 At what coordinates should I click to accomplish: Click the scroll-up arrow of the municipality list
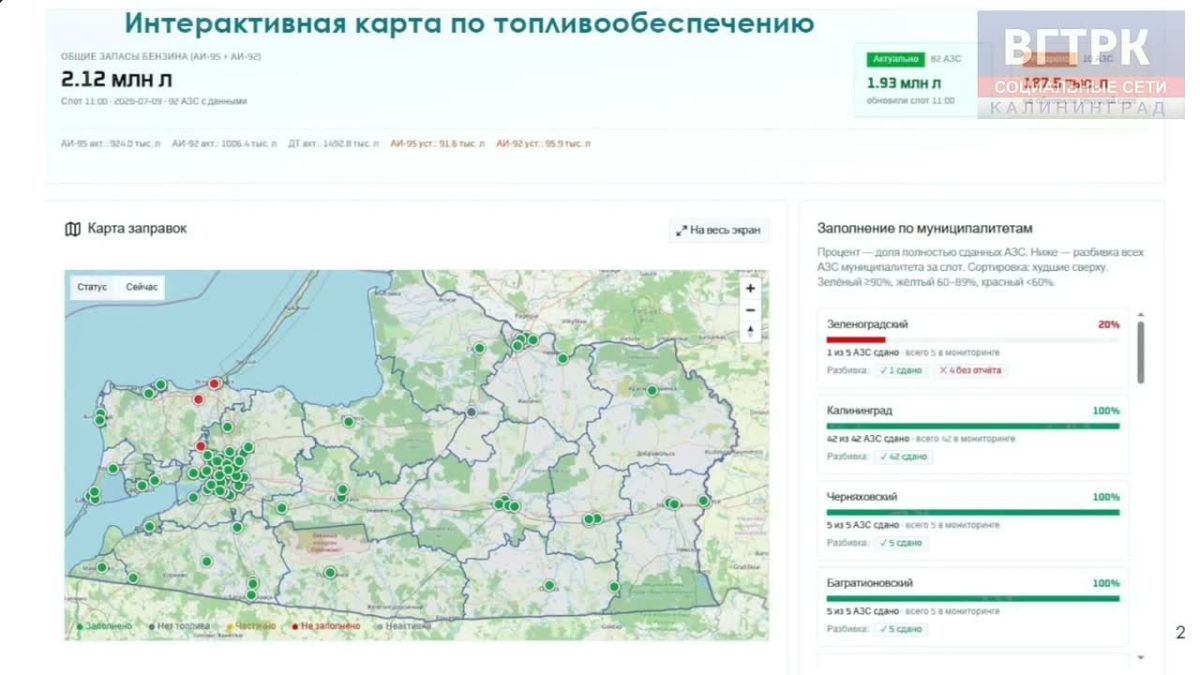[x=1141, y=314]
